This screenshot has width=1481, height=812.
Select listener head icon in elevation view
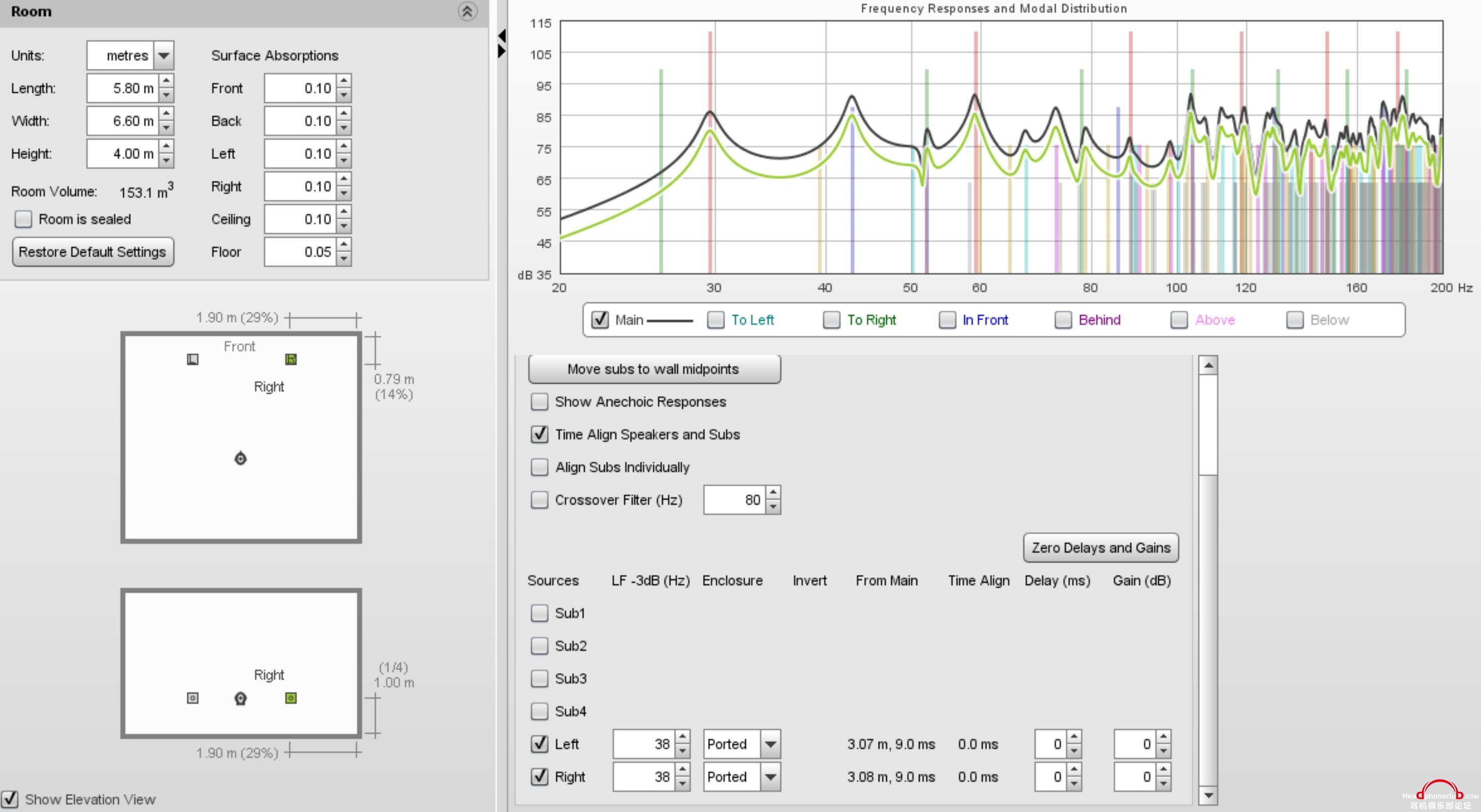click(240, 698)
